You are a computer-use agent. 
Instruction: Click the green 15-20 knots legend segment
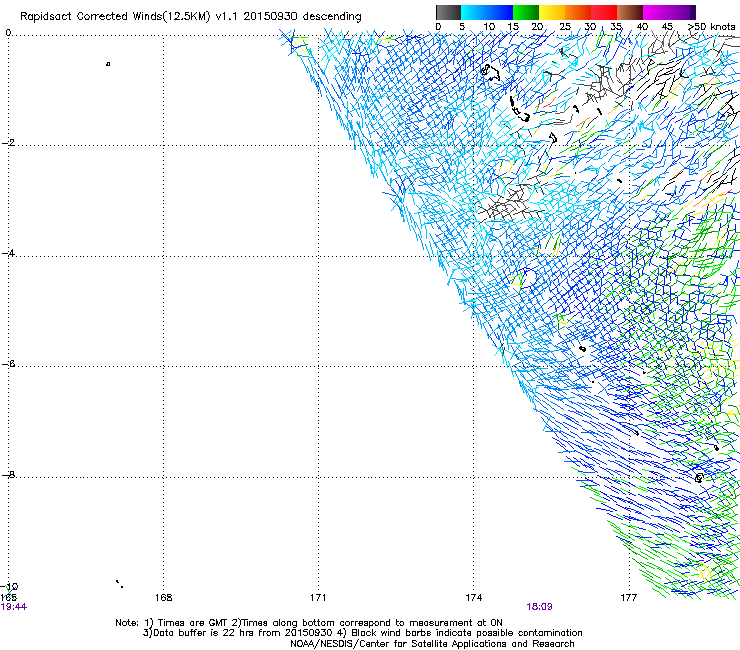(x=526, y=12)
